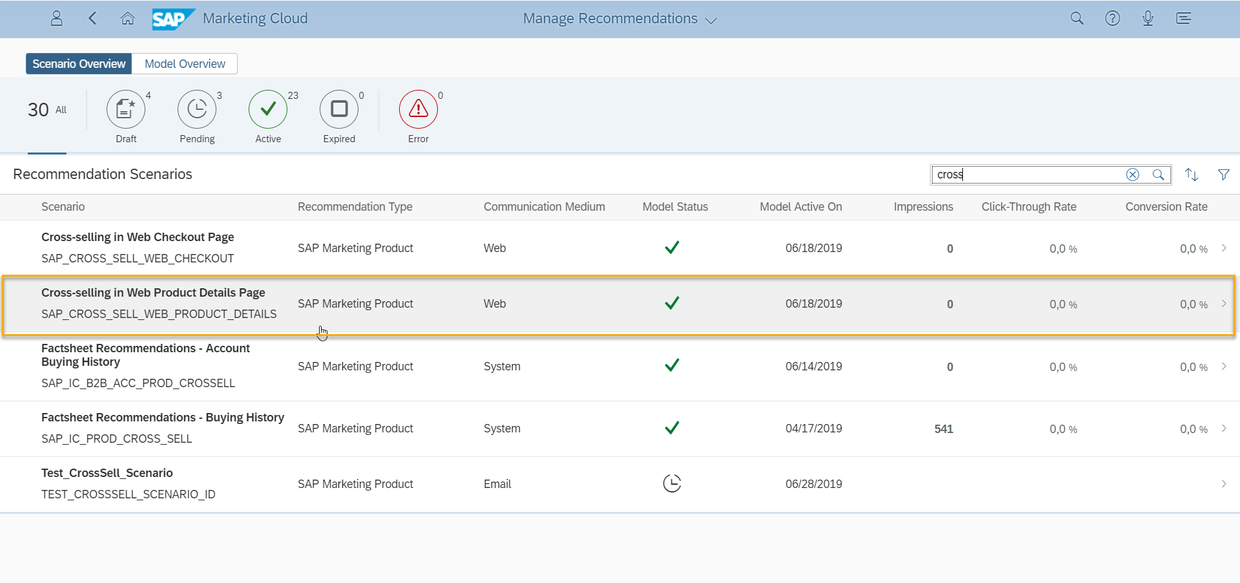Open the help question mark icon
Screen dimensions: 1240x583
pyautogui.click(x=1112, y=19)
